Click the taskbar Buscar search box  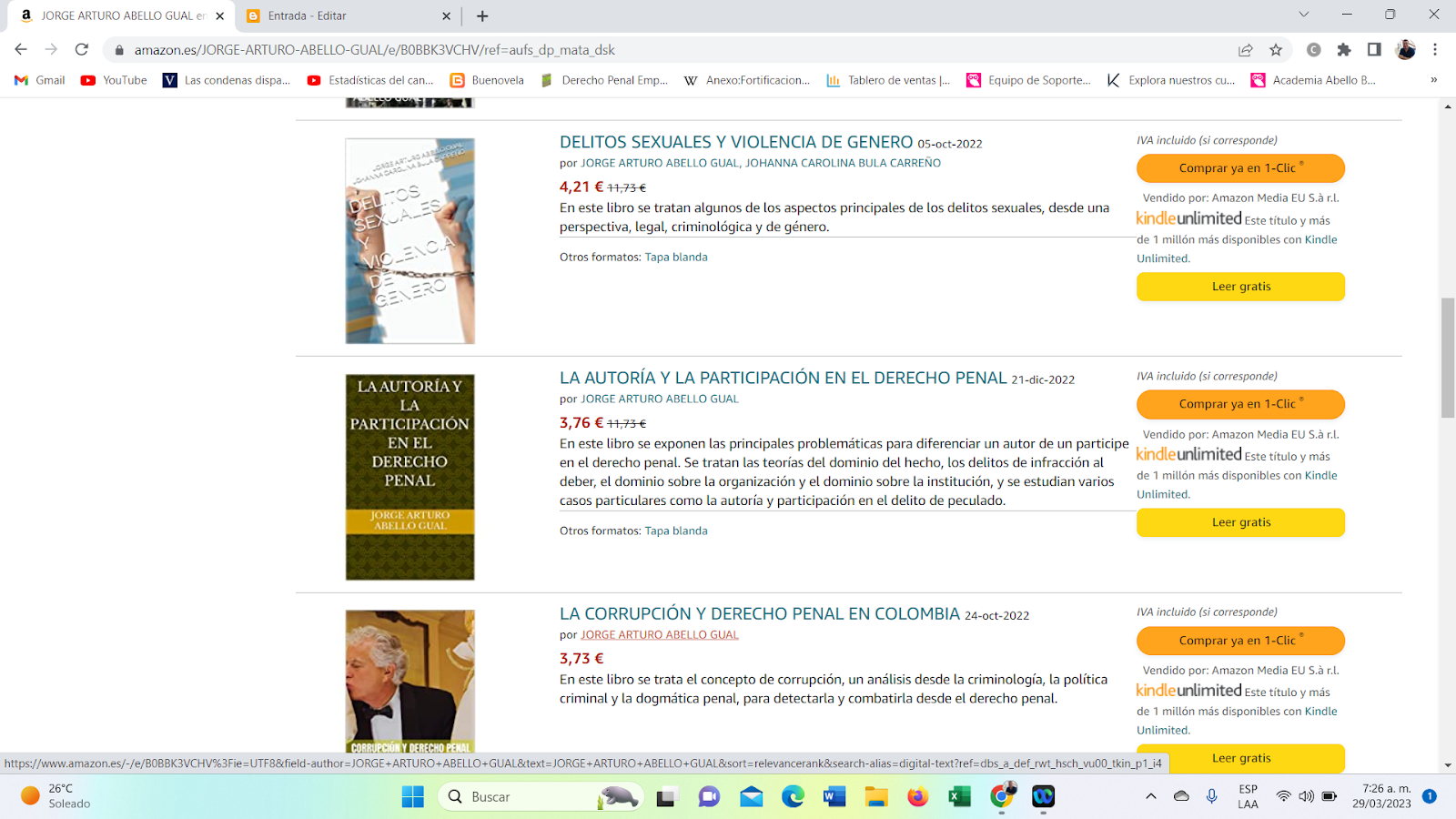(x=541, y=797)
